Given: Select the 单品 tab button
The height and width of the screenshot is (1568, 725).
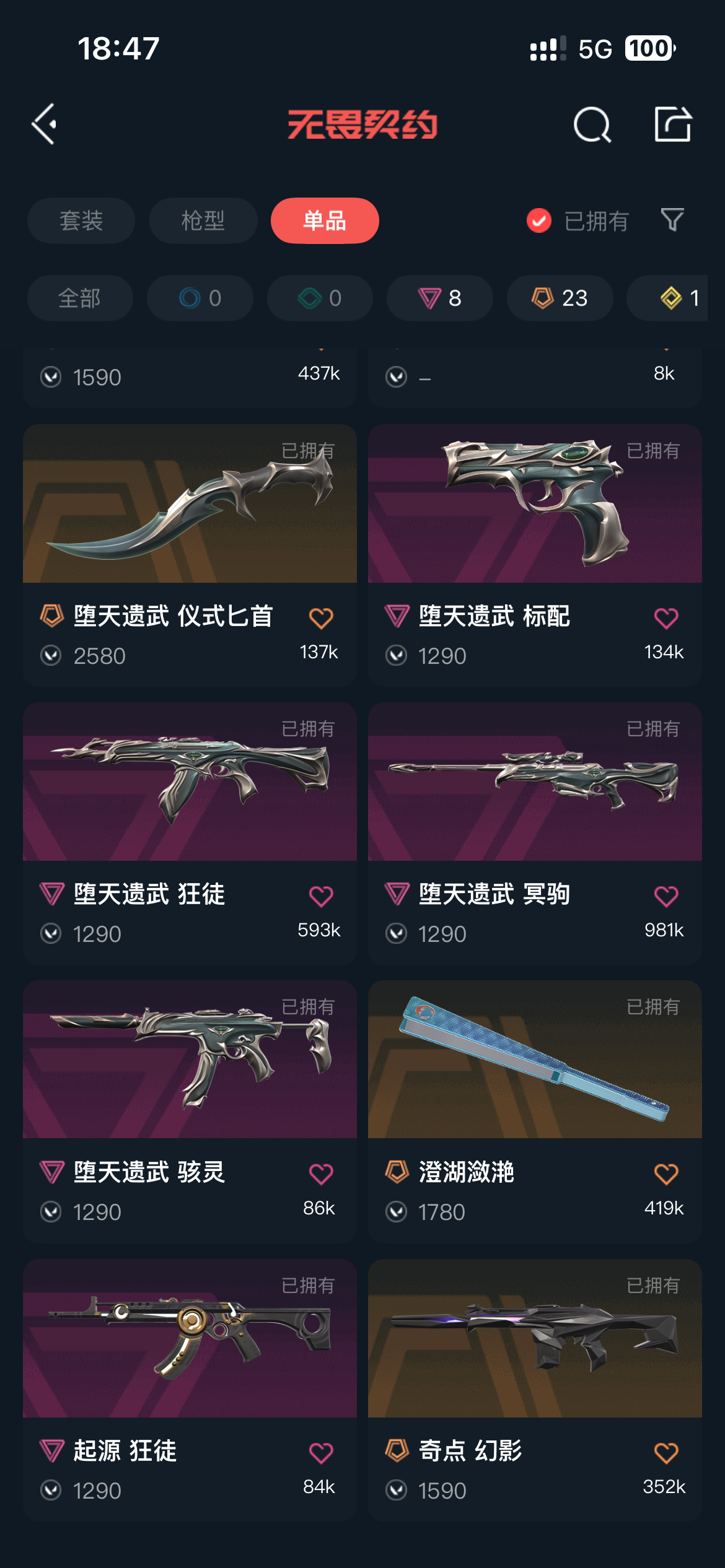Looking at the screenshot, I should coord(325,220).
